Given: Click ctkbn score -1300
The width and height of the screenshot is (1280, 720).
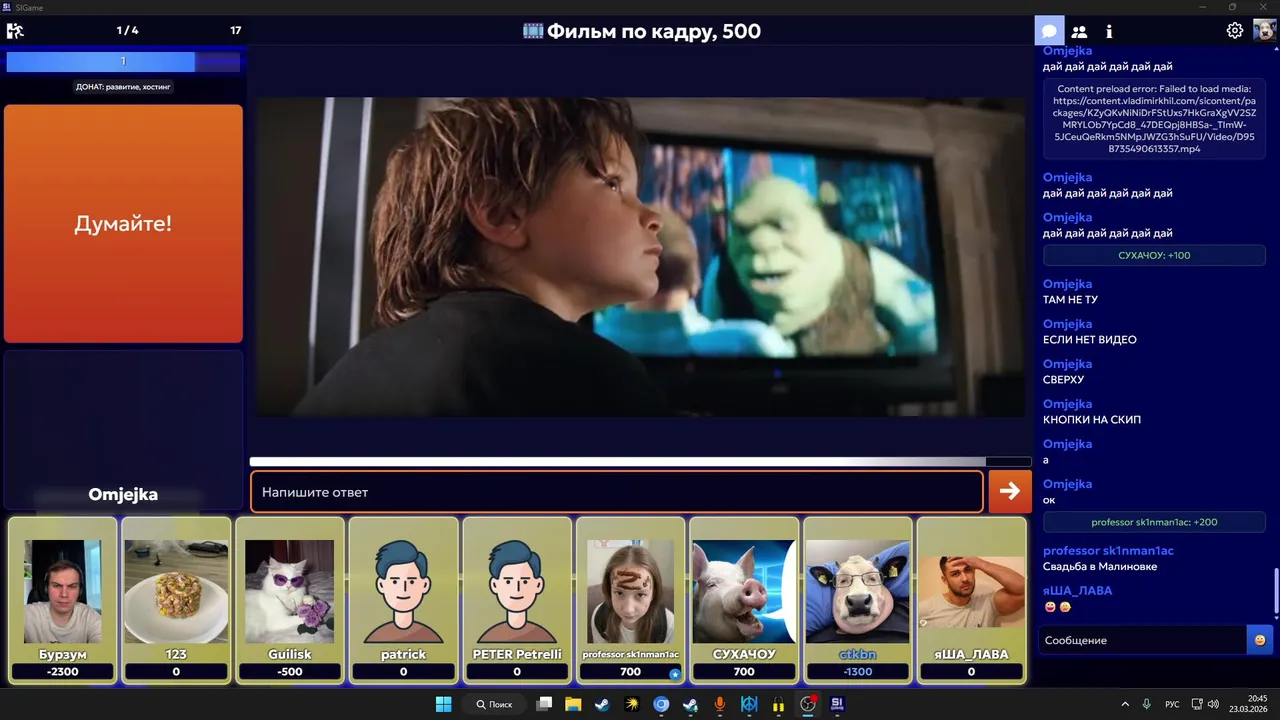Looking at the screenshot, I should click(858, 672).
